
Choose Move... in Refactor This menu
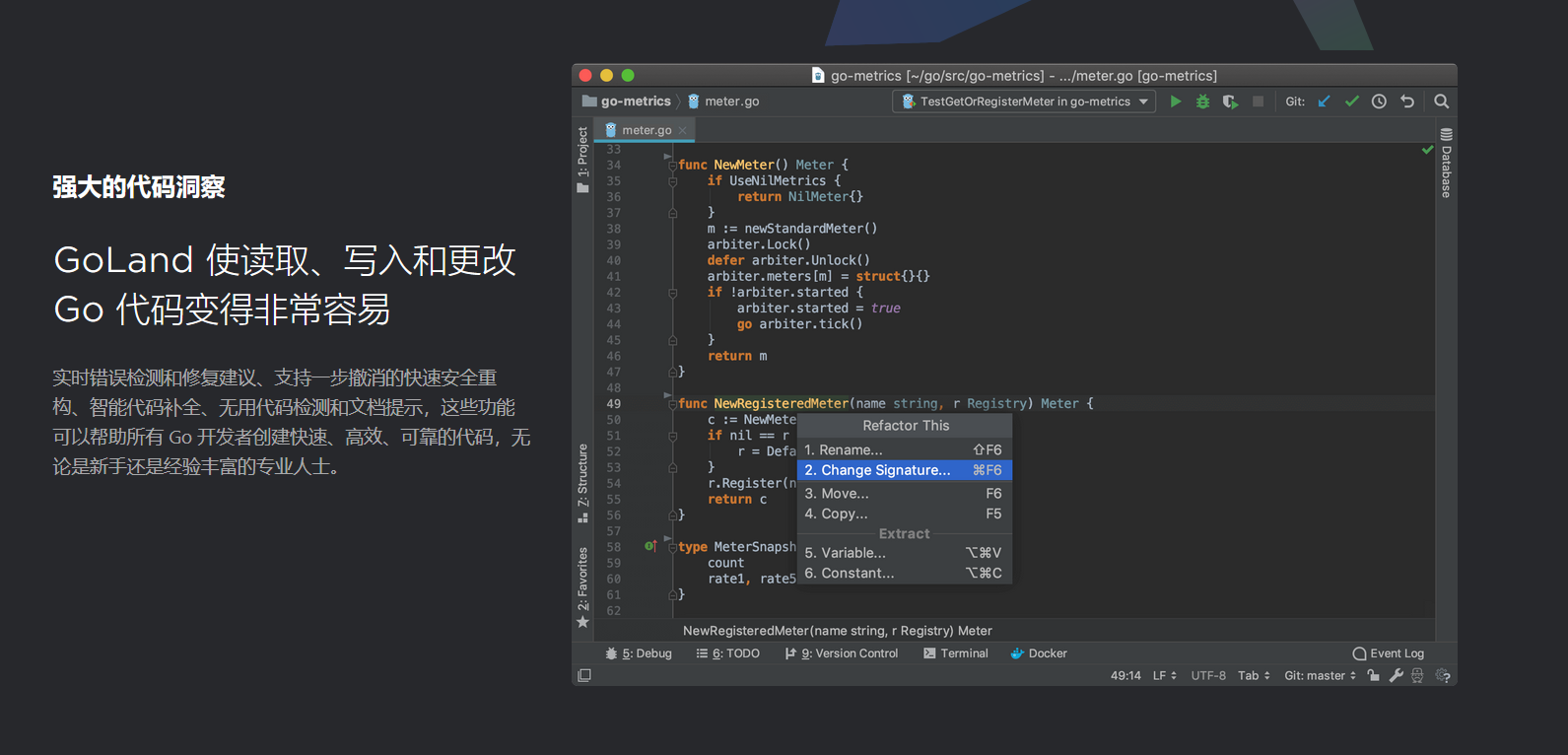tap(904, 493)
